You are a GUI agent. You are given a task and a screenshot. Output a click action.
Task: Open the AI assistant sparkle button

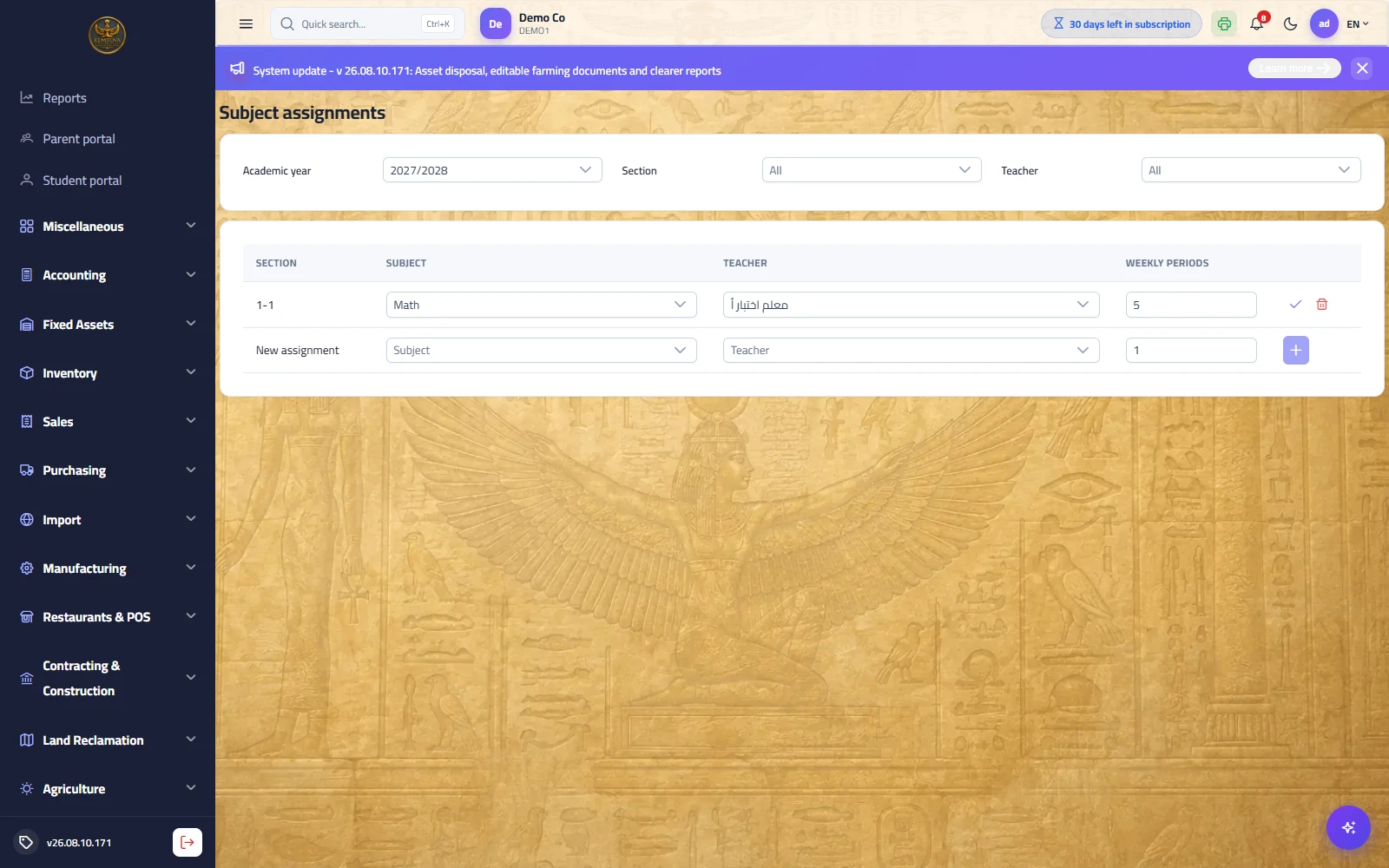pyautogui.click(x=1348, y=827)
